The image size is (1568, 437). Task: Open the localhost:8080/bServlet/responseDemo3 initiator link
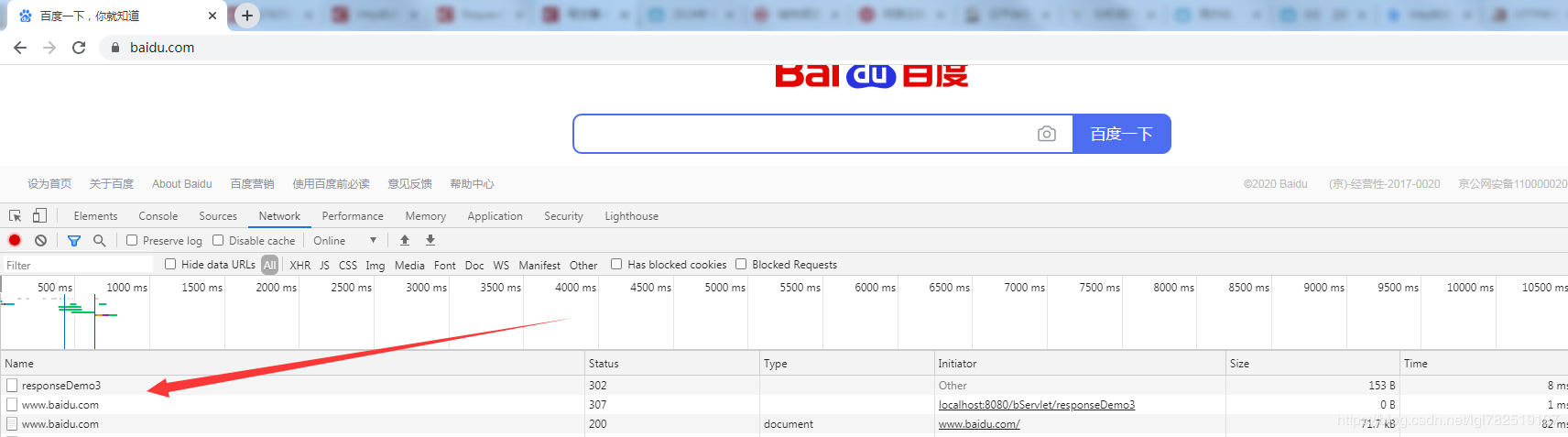coord(1037,405)
